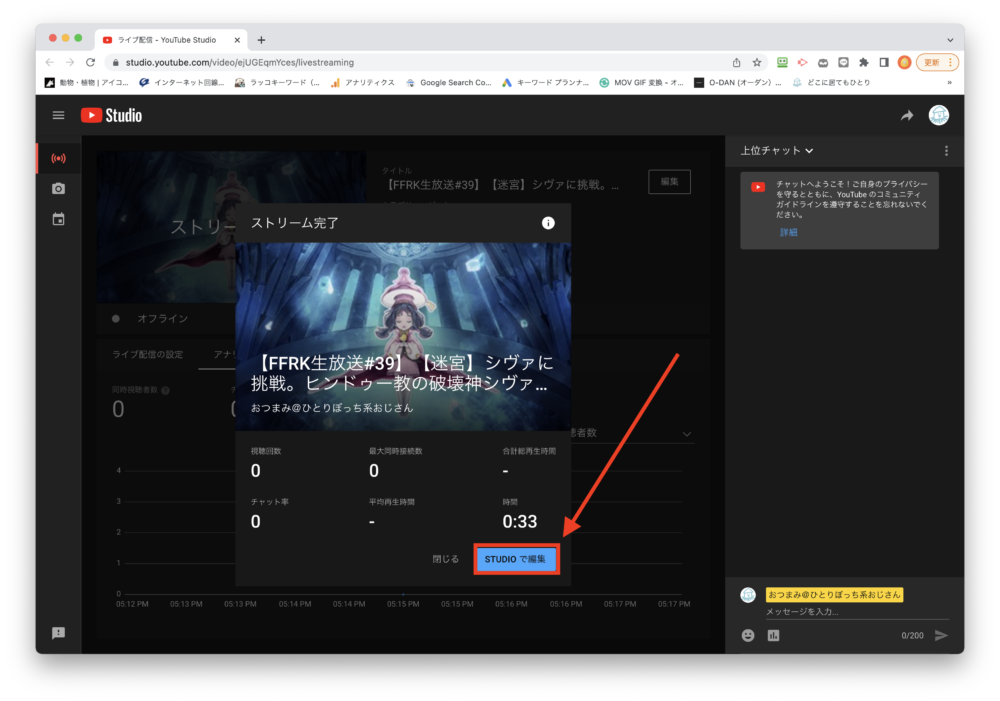The image size is (1000, 701).
Task: Click the LINE speech-bubble extension icon
Action: coord(843,63)
